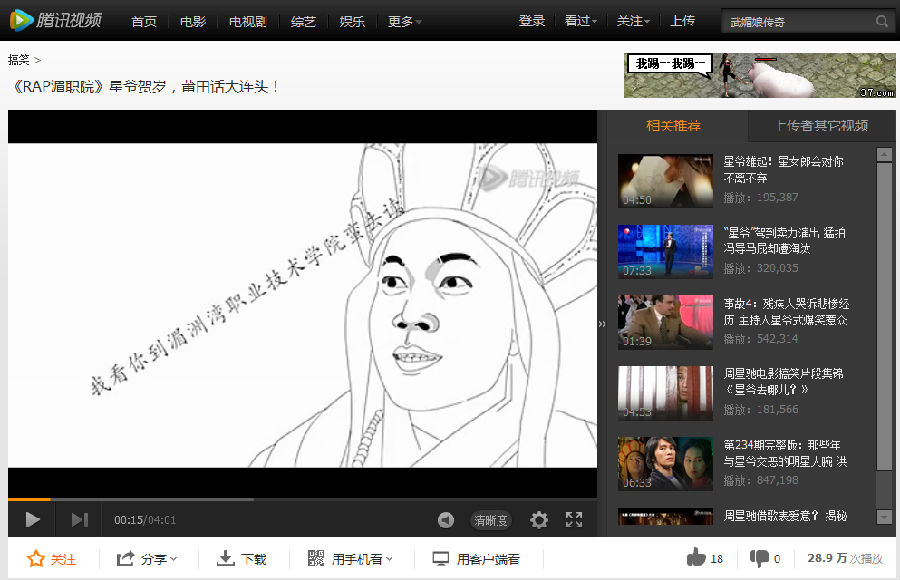Click the 下载 download button
The width and height of the screenshot is (900, 580).
pyautogui.click(x=243, y=559)
